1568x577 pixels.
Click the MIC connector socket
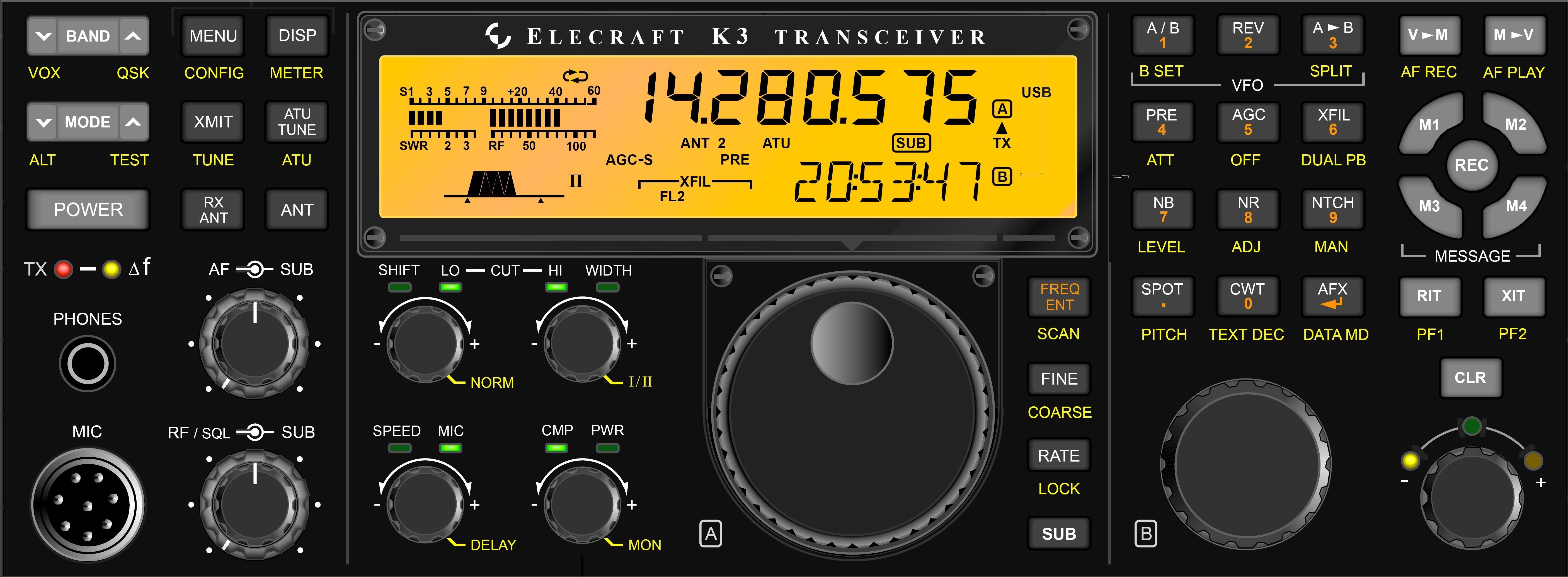pos(88,505)
